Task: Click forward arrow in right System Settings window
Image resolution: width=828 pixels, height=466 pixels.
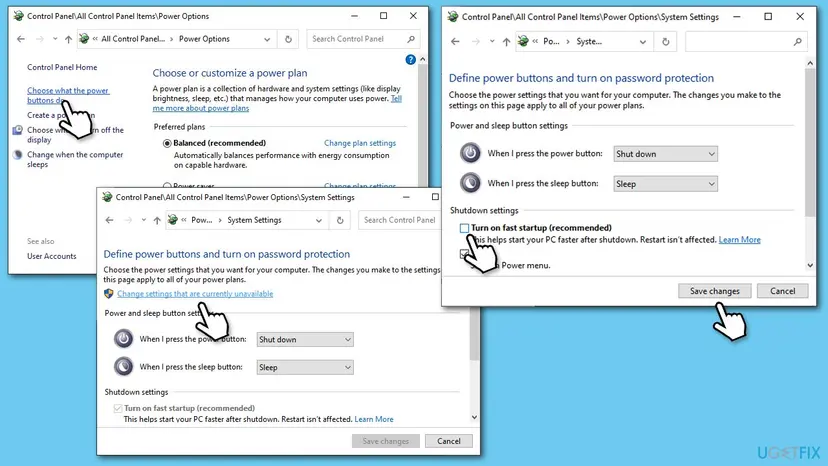Action: pos(476,42)
